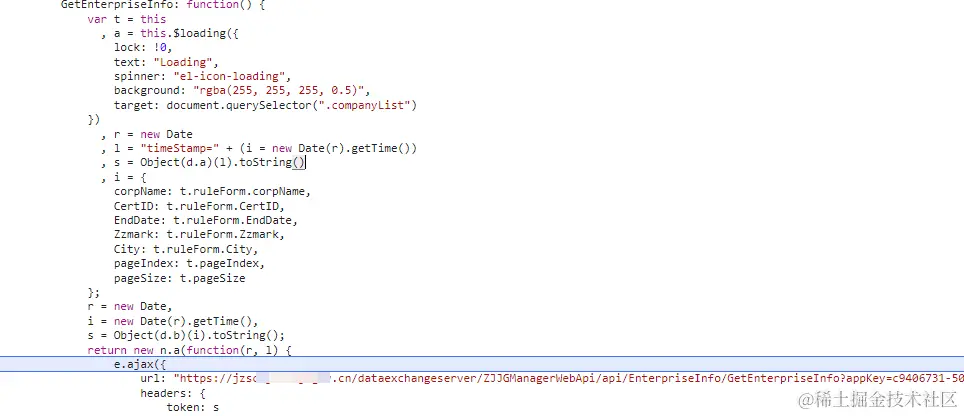Click the GetEnterpriseInfo function name
Image resolution: width=964 pixels, height=416 pixels.
click(117, 4)
